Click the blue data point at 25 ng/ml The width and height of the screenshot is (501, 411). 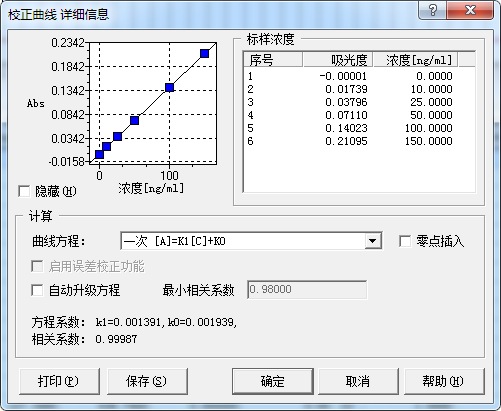tap(117, 136)
